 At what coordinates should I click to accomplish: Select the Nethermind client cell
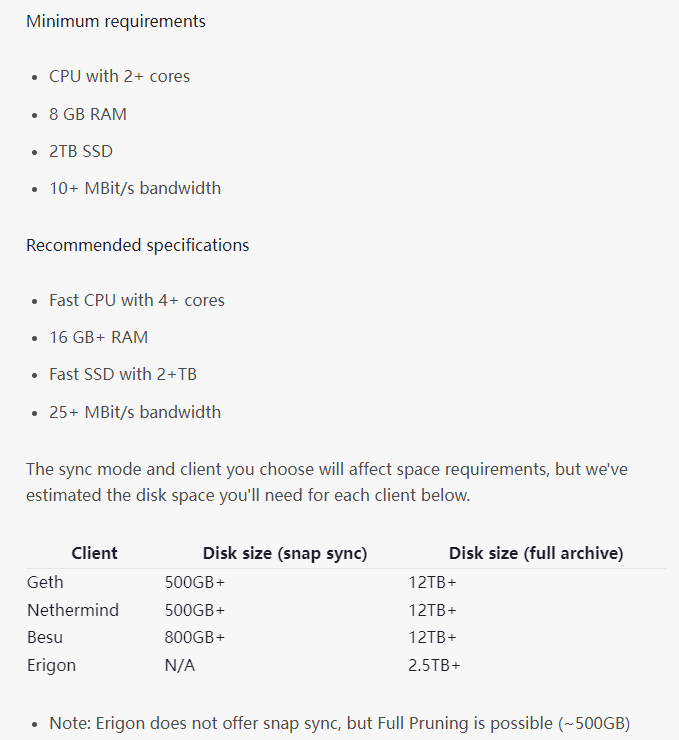click(x=73, y=610)
